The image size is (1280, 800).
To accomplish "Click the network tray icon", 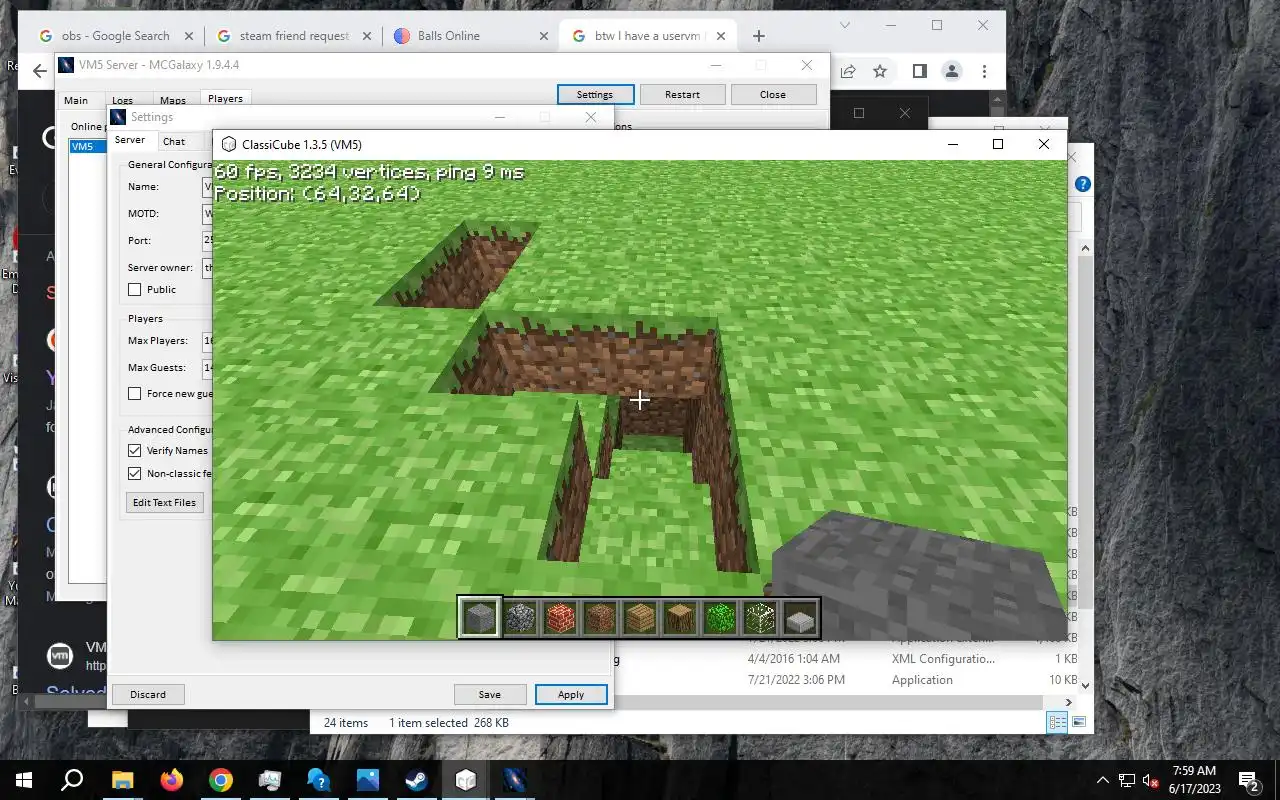I will (1127, 780).
